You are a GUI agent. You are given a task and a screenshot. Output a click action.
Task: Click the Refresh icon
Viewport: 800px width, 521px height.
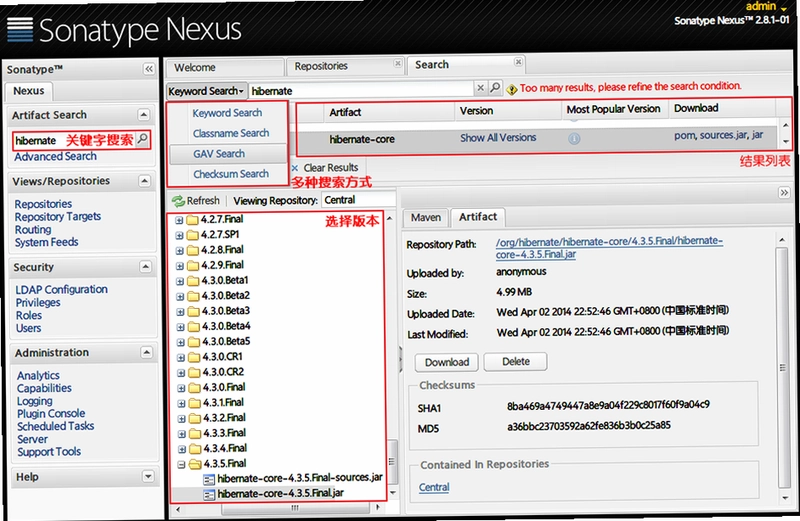(x=178, y=201)
